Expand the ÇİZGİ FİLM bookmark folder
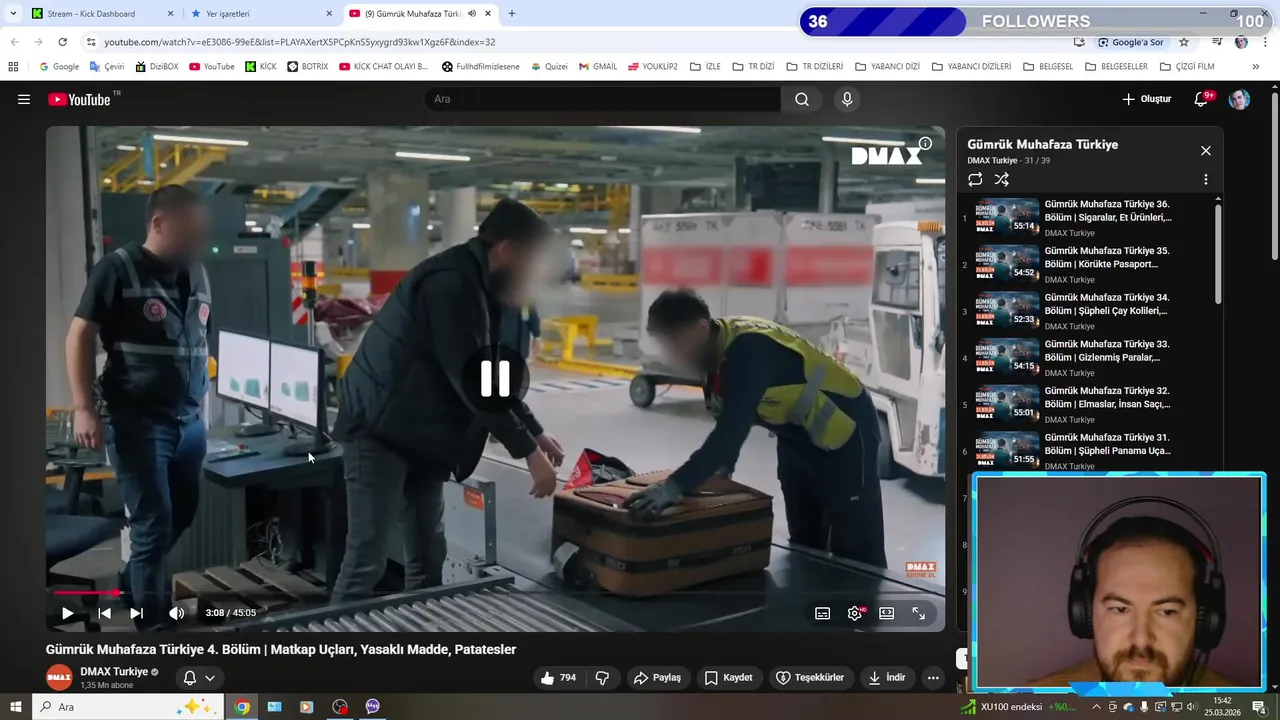 (x=1187, y=67)
